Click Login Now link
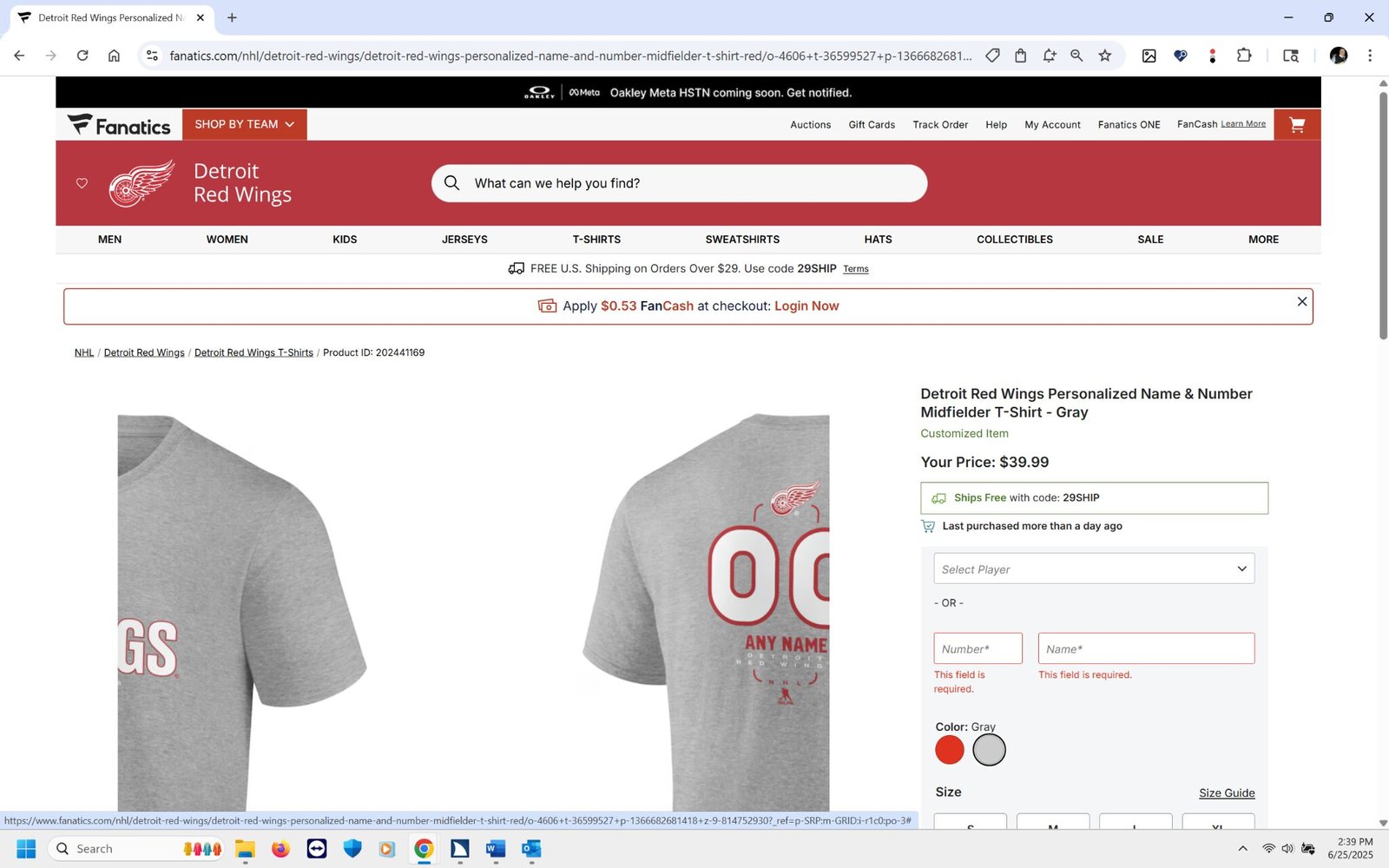Viewport: 1389px width, 868px height. (806, 306)
